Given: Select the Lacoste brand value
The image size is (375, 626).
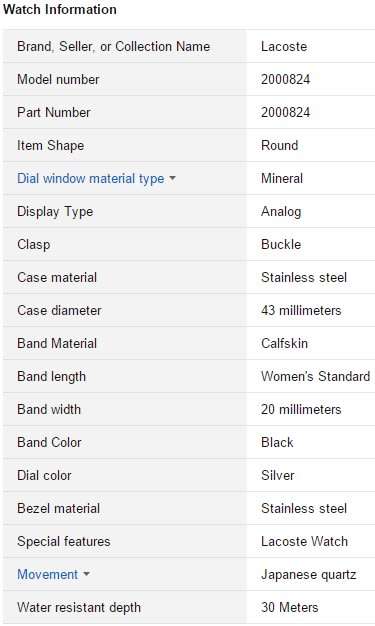Looking at the screenshot, I should pos(284,46).
